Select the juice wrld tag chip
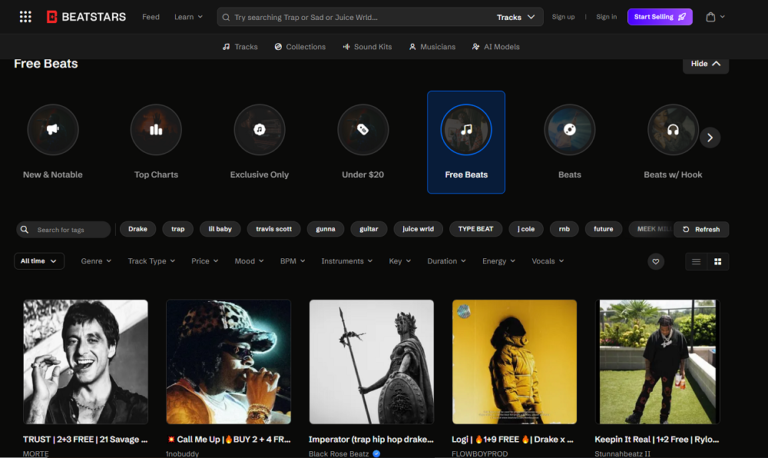Viewport: 768px width, 458px height. (x=418, y=229)
